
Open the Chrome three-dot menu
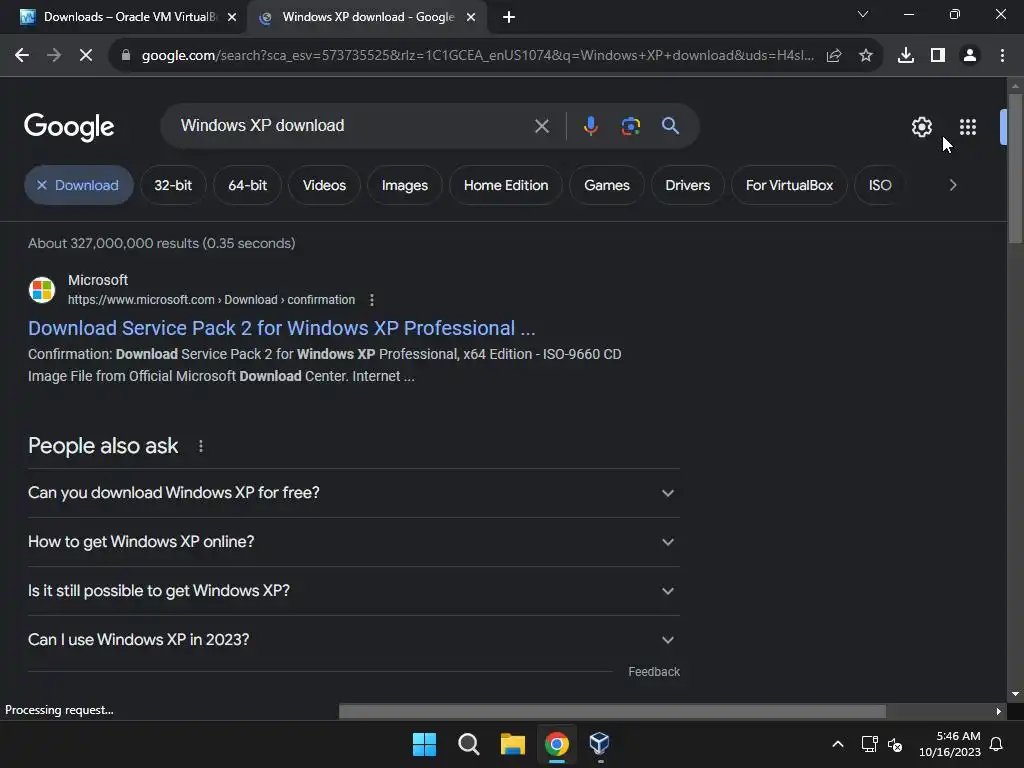coord(1002,56)
